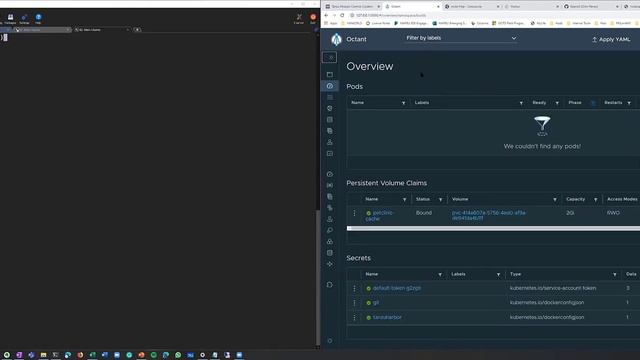
Task: Open actions menu for git secret row
Action: 354,303
